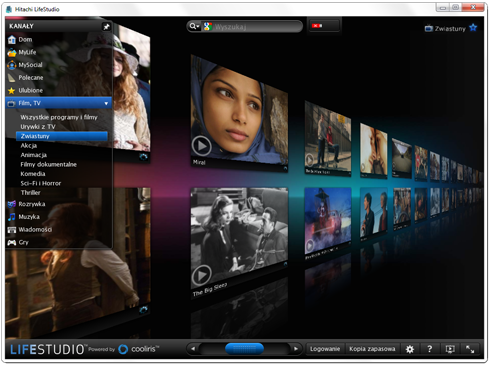Pin the Kanały channel panel

[106, 27]
